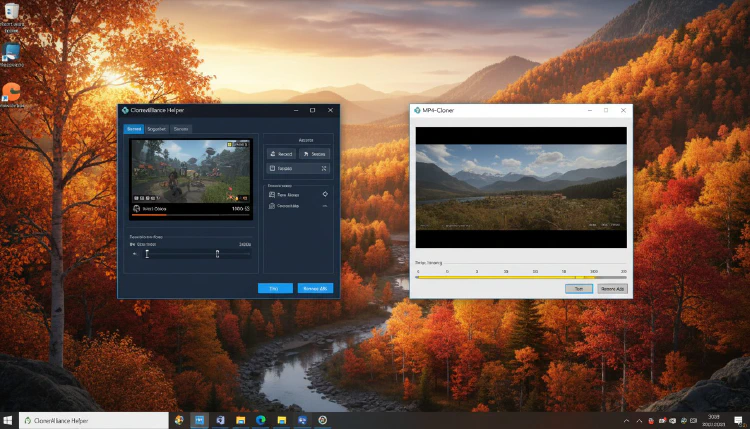
Task: Click the button right of Record
Action: [x=314, y=154]
